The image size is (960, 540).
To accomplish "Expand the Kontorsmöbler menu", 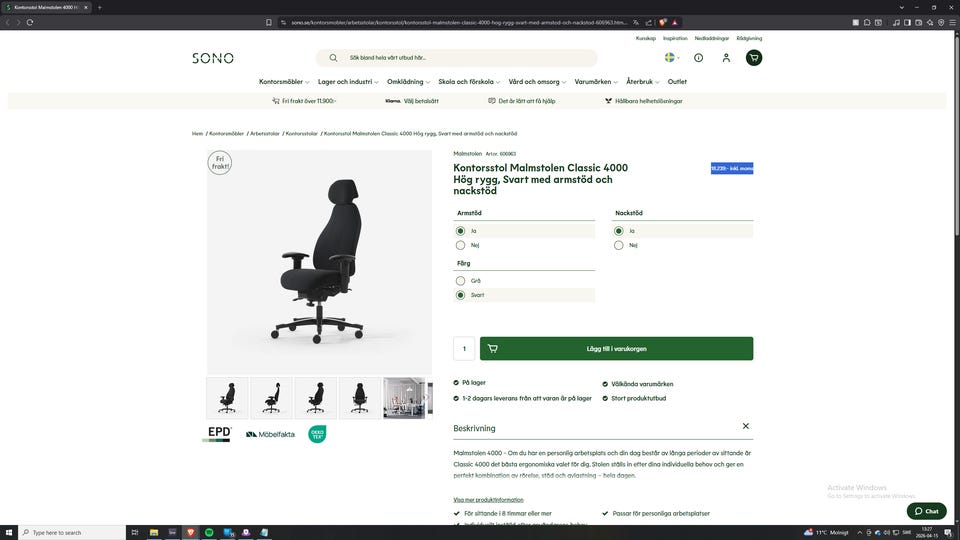I will (284, 81).
